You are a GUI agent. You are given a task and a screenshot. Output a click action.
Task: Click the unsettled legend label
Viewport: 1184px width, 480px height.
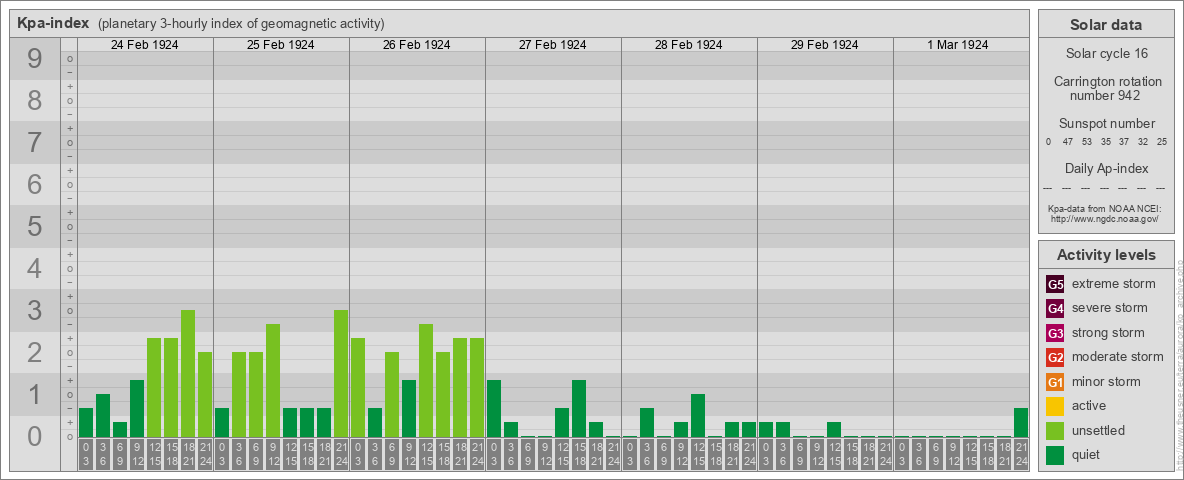(x=1099, y=430)
